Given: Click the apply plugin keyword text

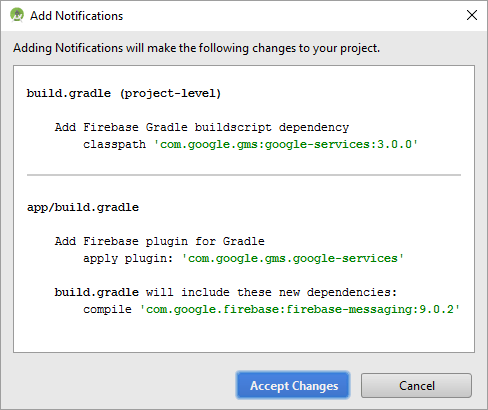Looking at the screenshot, I should coord(128,259).
